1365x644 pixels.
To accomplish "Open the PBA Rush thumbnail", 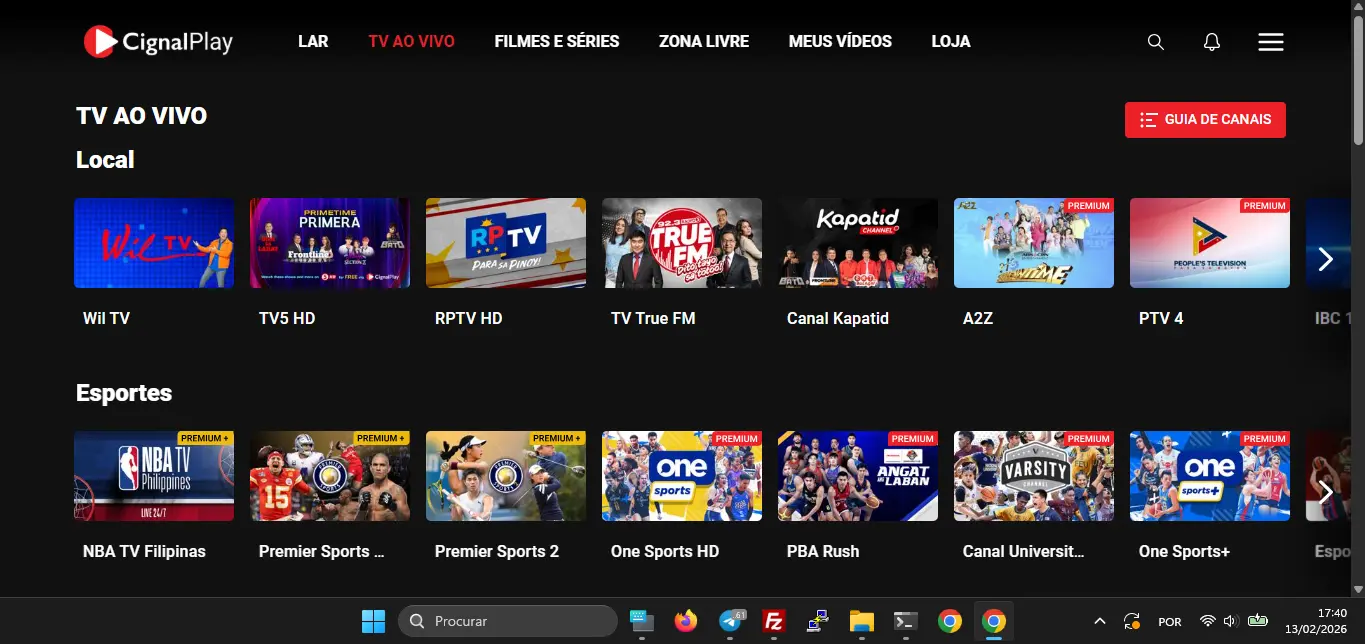I will tap(858, 476).
